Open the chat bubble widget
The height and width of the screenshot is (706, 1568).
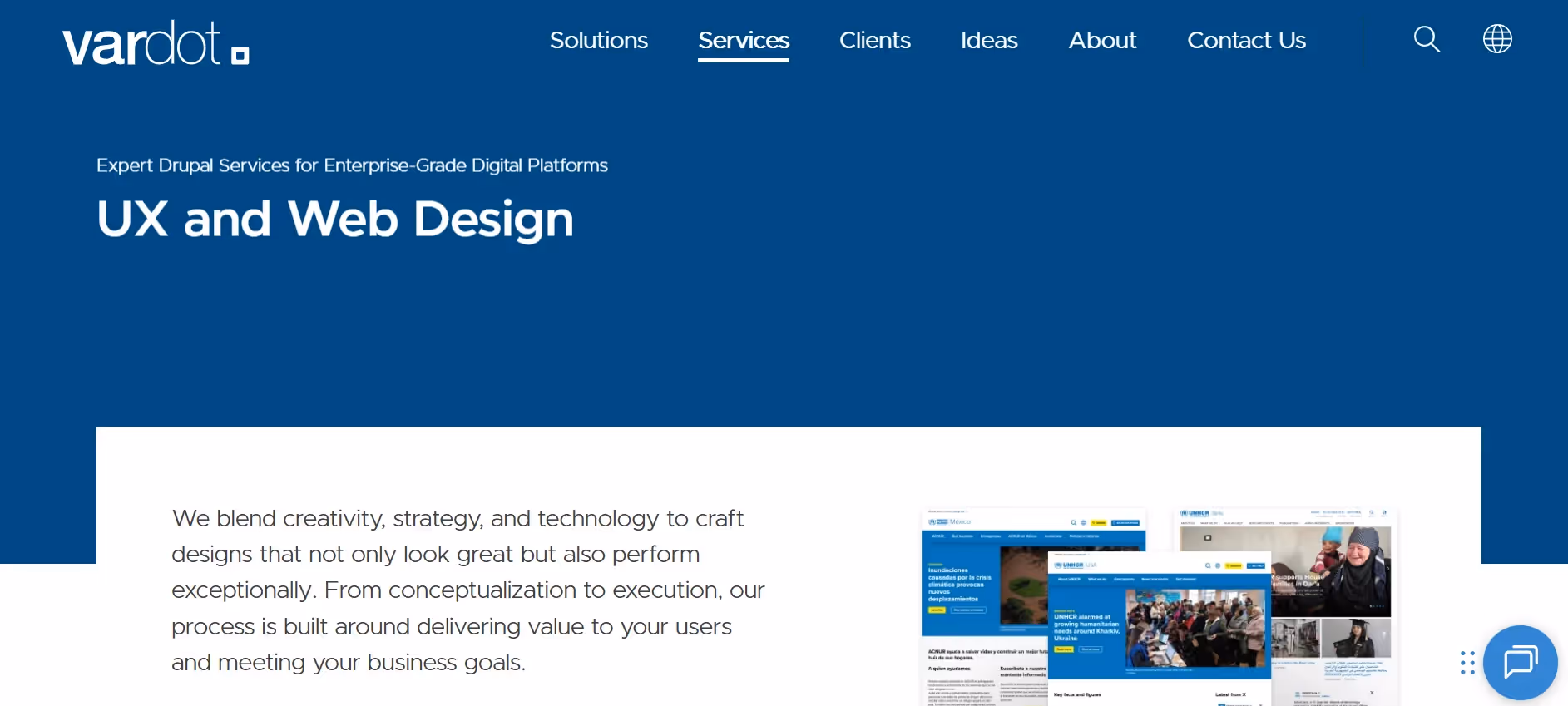pyautogui.click(x=1520, y=663)
